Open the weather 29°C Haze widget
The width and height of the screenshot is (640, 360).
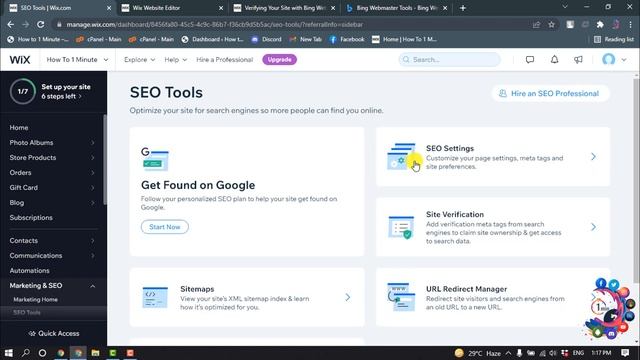(x=478, y=353)
